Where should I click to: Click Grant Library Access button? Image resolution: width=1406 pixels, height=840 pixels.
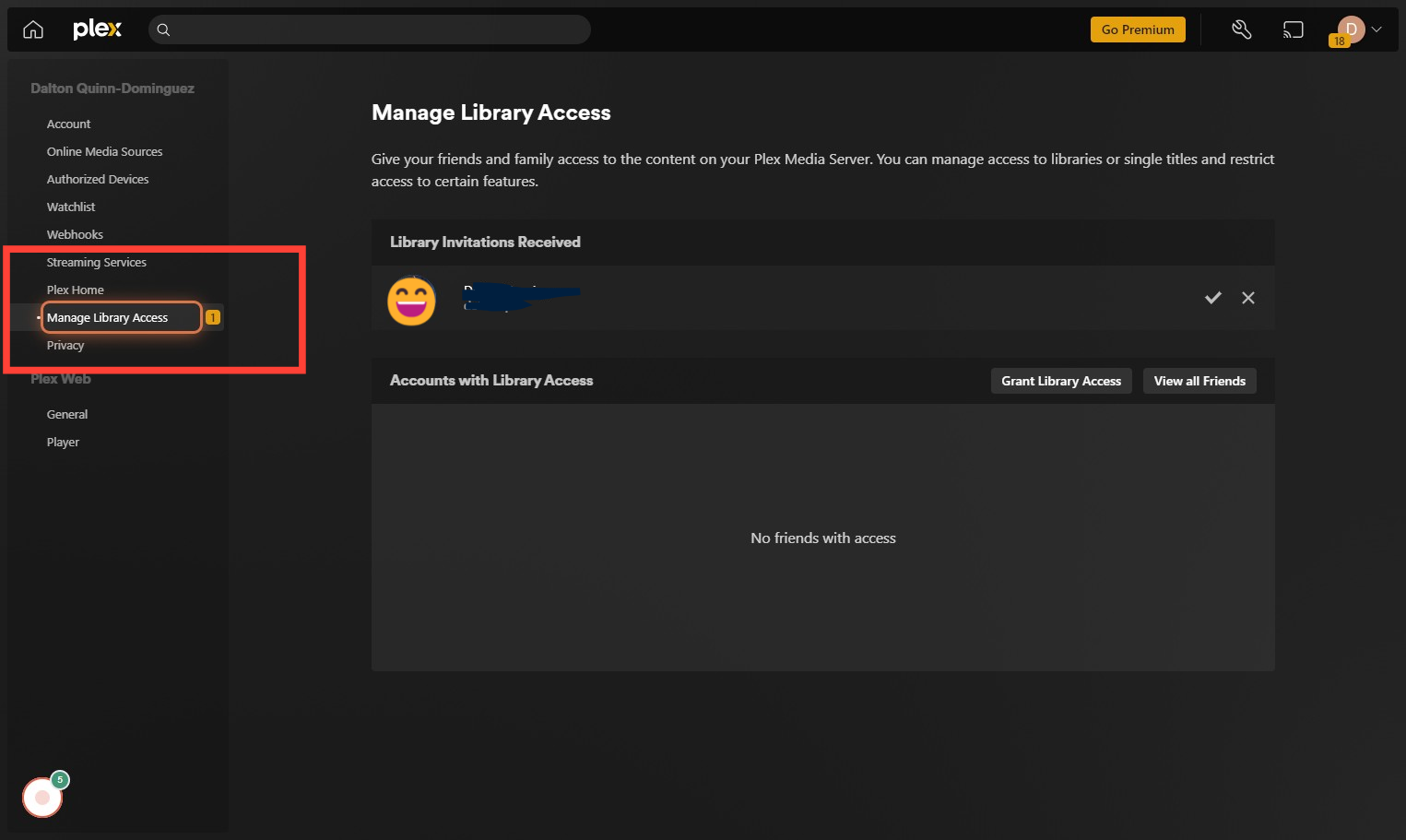click(1061, 381)
